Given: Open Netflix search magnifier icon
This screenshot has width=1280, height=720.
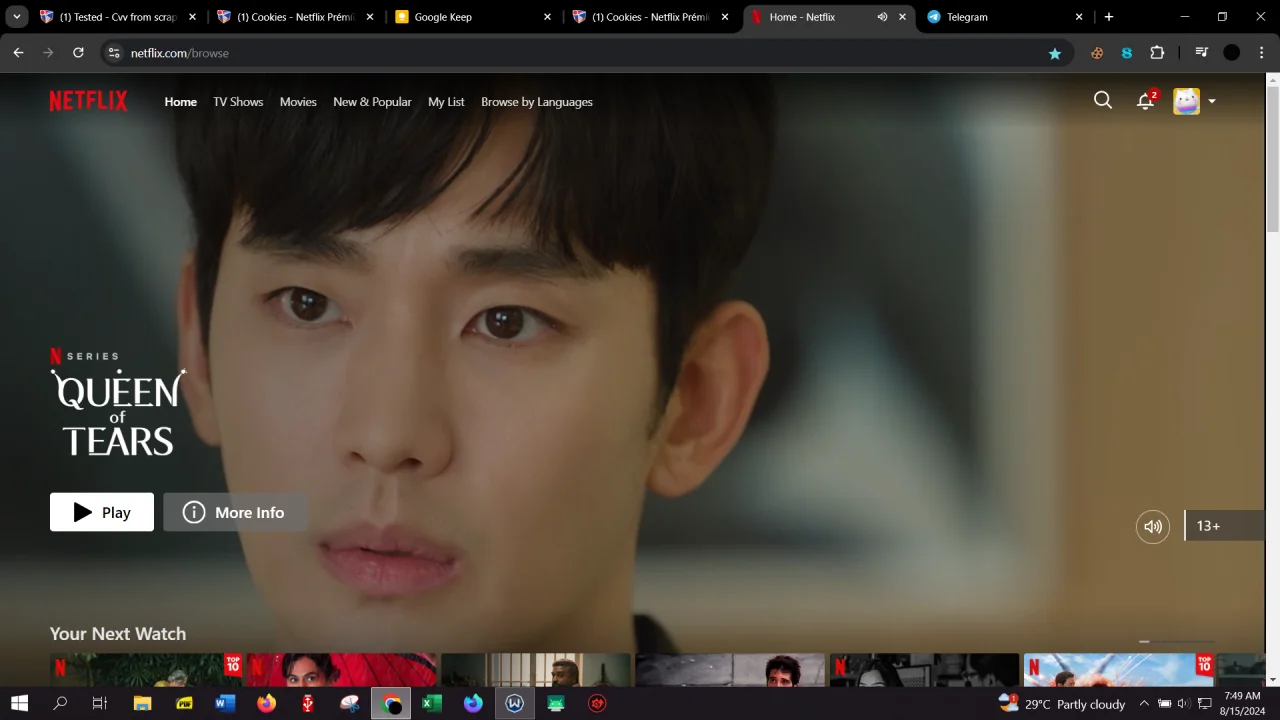Looking at the screenshot, I should [1103, 100].
